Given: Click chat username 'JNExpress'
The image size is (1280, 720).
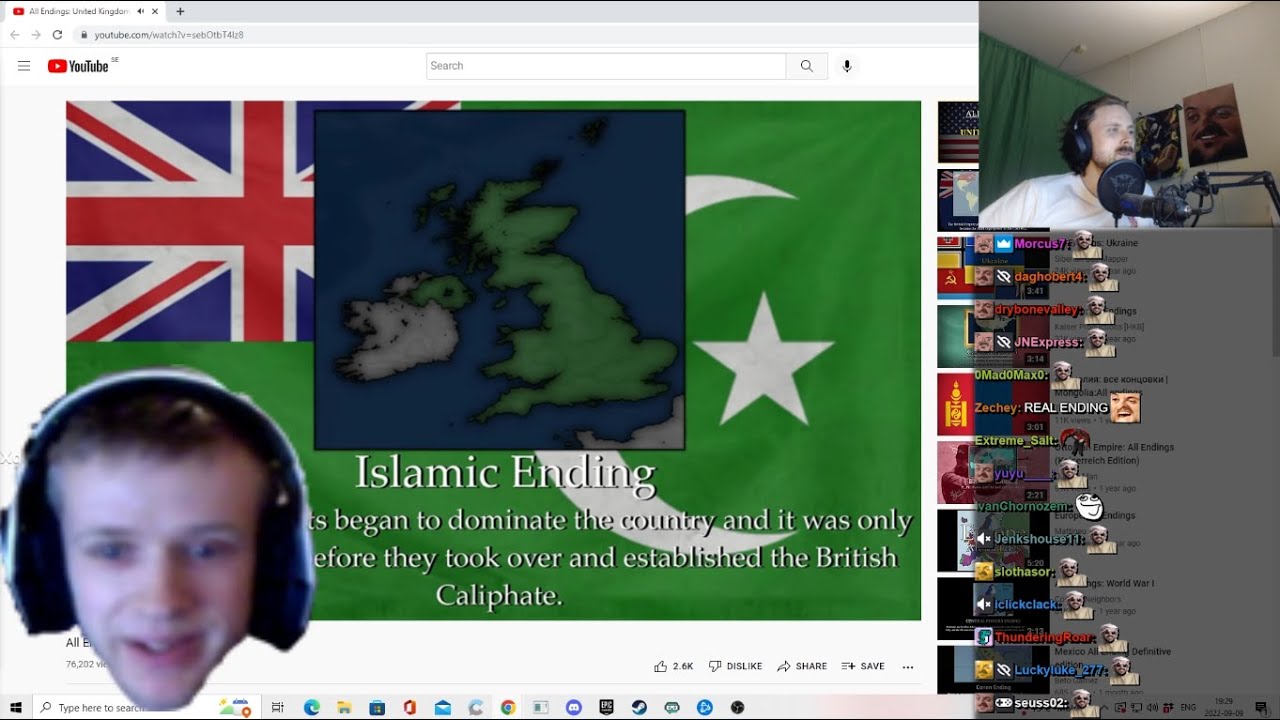Looking at the screenshot, I should click(1049, 342).
